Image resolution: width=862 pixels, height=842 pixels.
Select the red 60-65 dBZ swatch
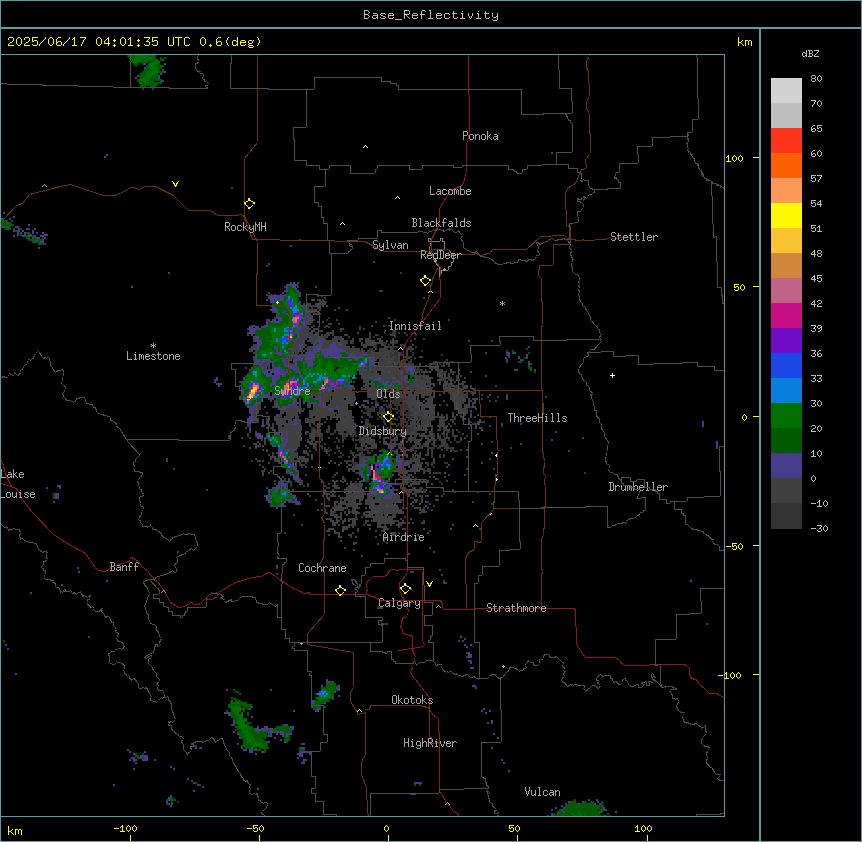[x=786, y=141]
